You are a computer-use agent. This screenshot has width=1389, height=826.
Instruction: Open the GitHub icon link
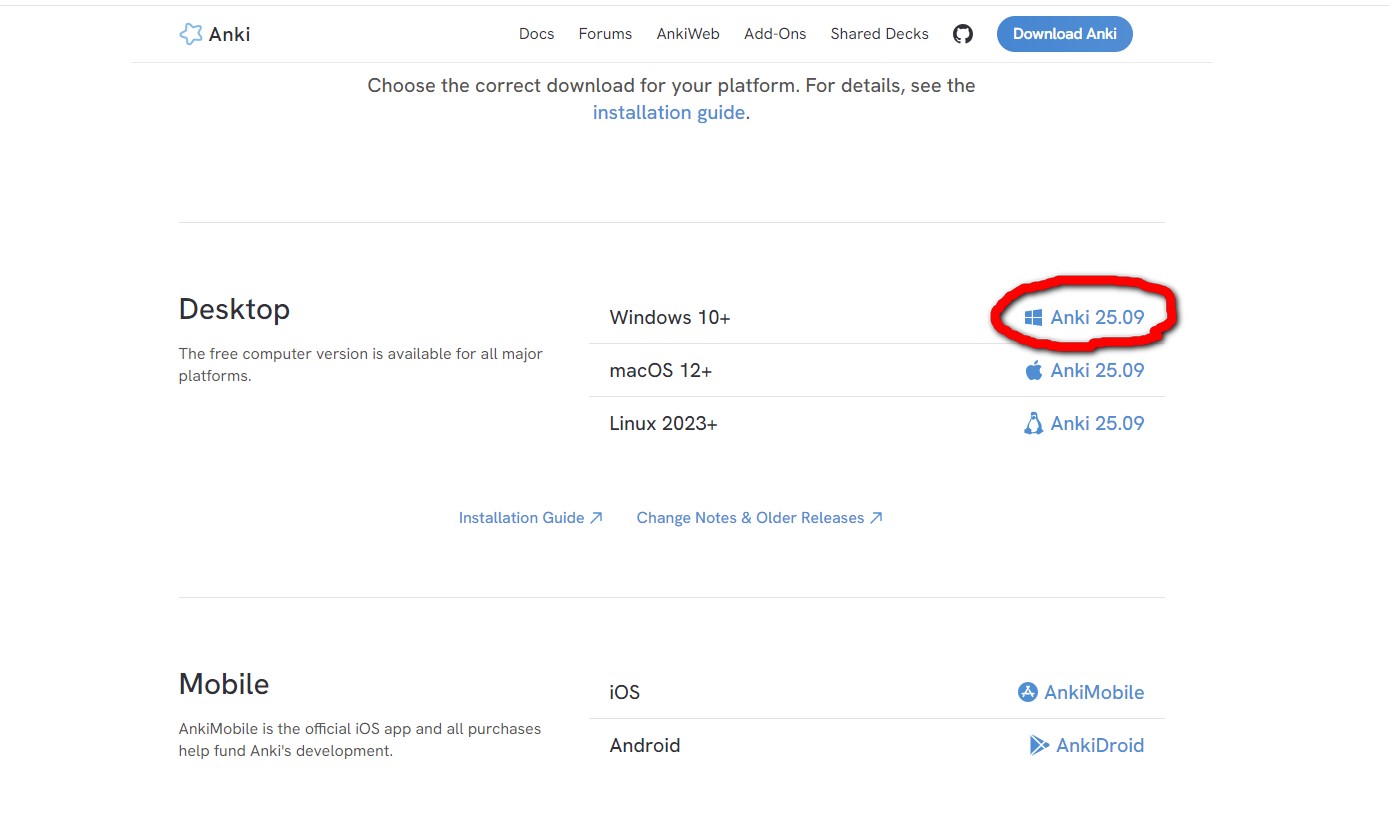962,34
